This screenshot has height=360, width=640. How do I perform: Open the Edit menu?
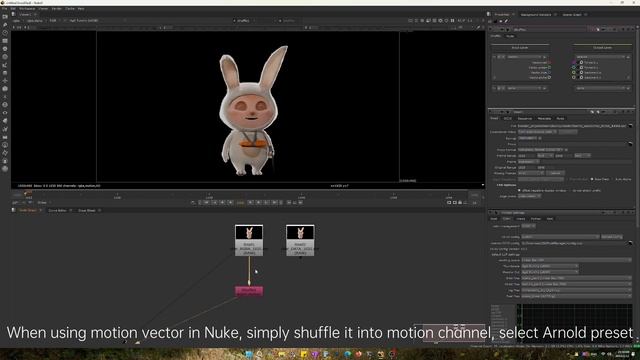13,9
